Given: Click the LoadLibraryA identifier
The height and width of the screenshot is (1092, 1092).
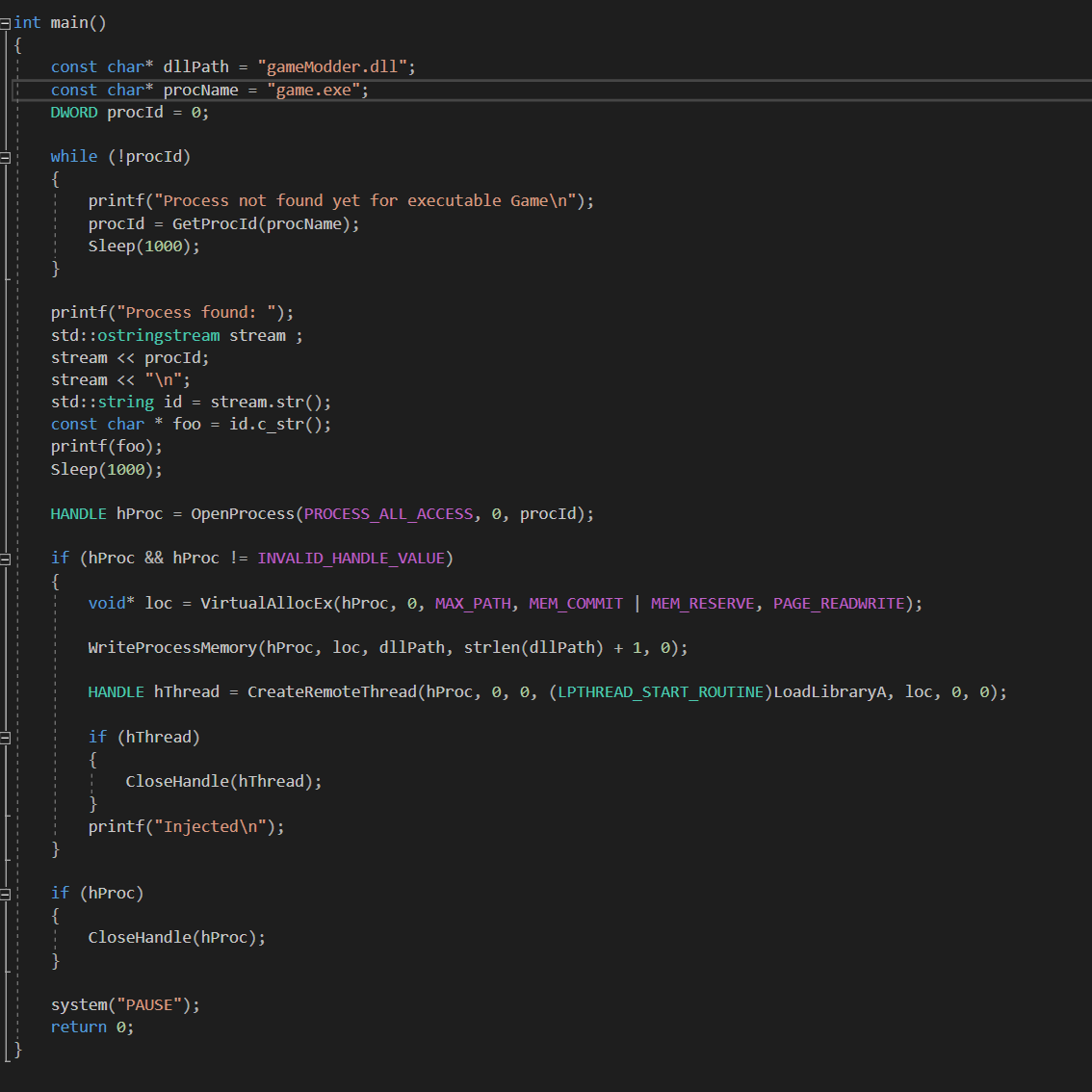Looking at the screenshot, I should pyautogui.click(x=829, y=692).
